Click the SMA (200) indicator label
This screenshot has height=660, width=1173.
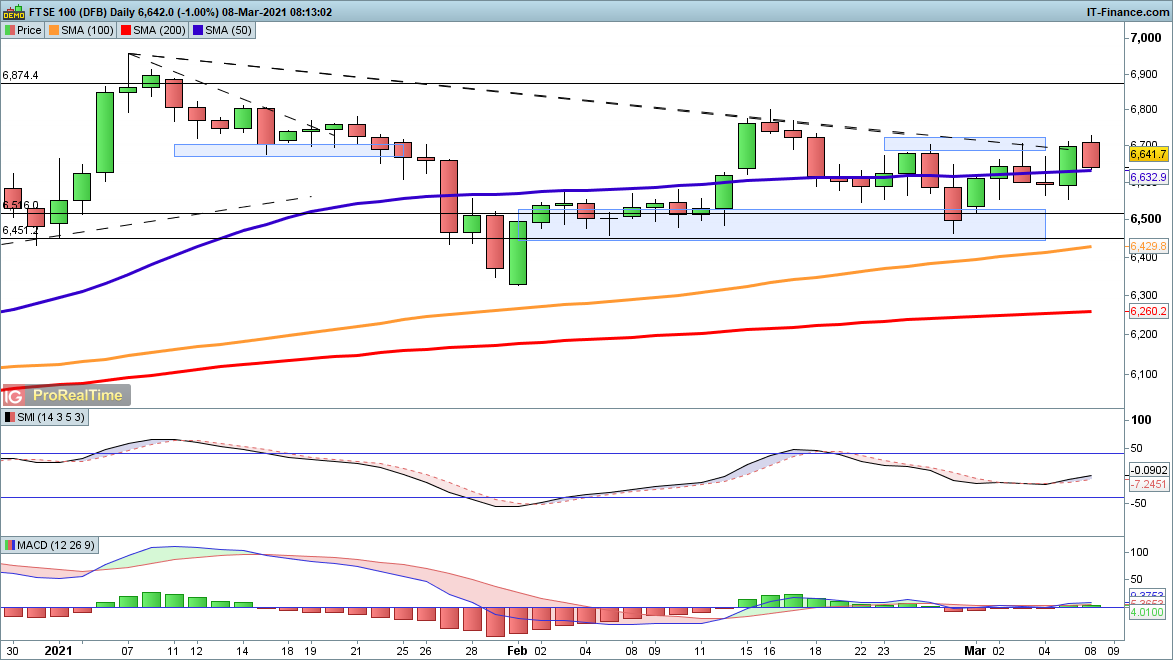[161, 30]
